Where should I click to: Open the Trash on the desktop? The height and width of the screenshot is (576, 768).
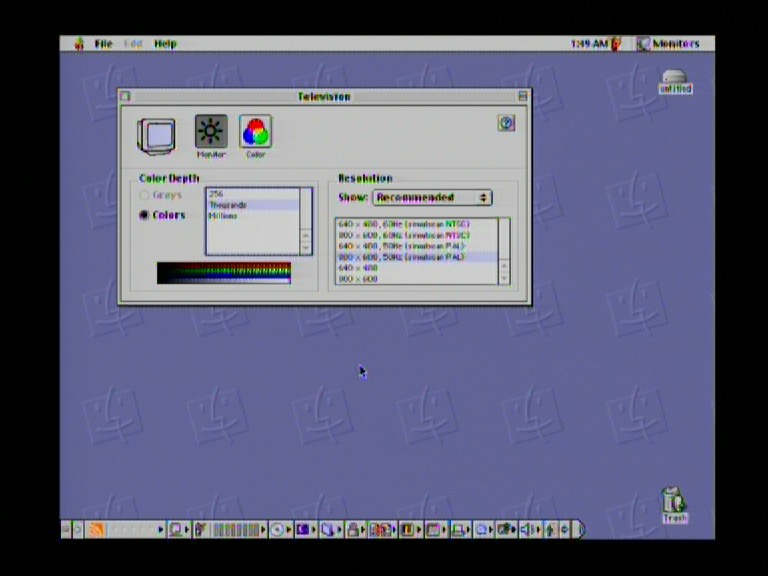coord(674,505)
